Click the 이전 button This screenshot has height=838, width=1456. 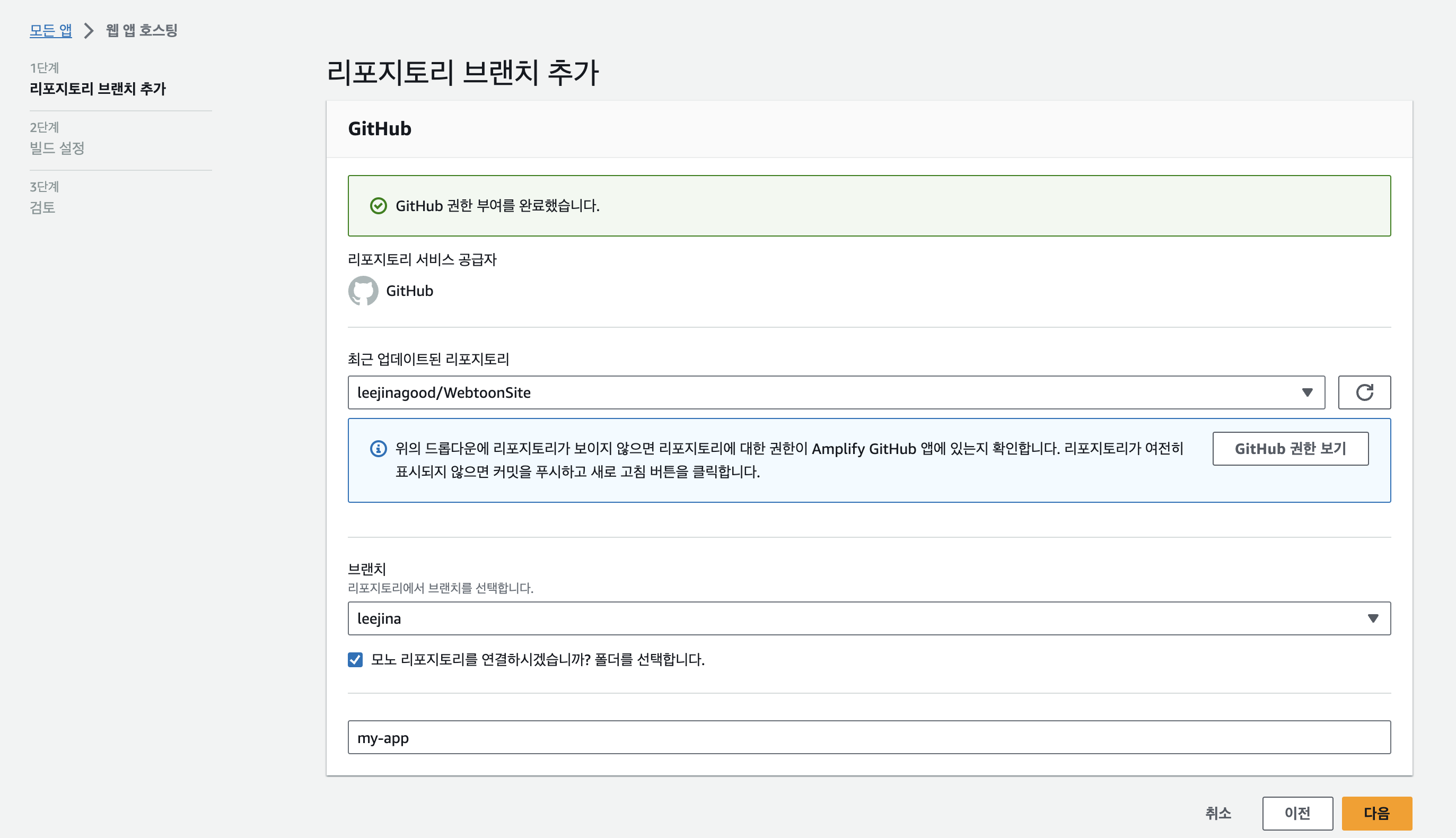pyautogui.click(x=1297, y=813)
